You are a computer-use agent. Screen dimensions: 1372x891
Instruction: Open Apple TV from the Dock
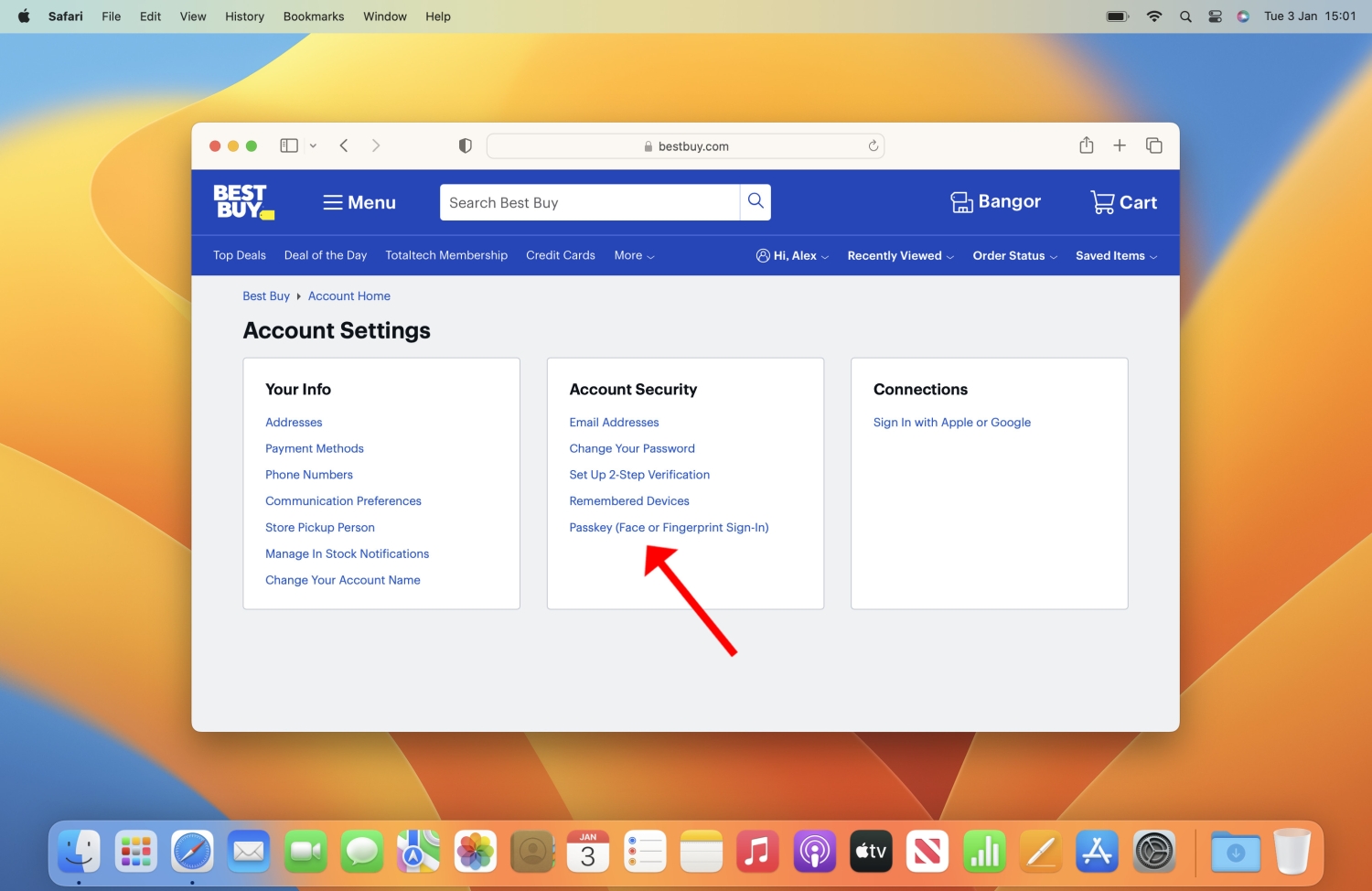tap(871, 852)
